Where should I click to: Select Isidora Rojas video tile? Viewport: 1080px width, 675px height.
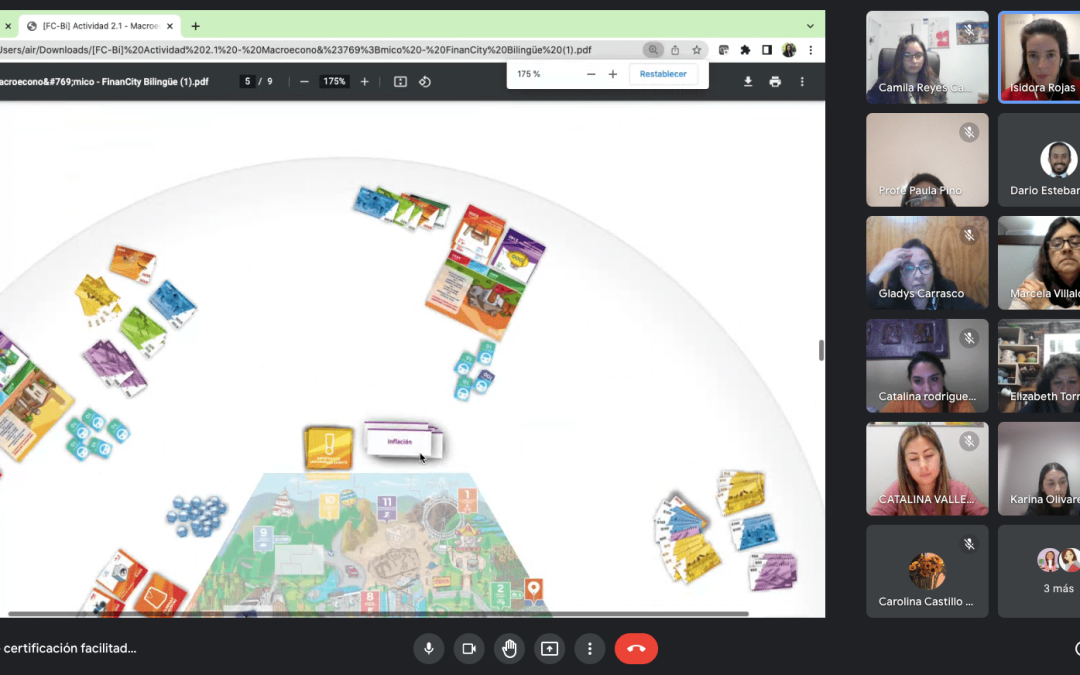point(1039,57)
